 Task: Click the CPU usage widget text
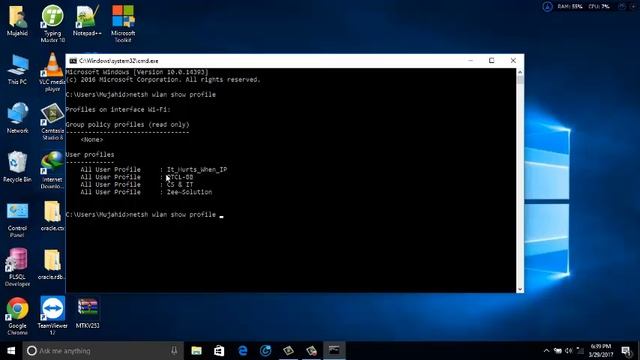(599, 7)
